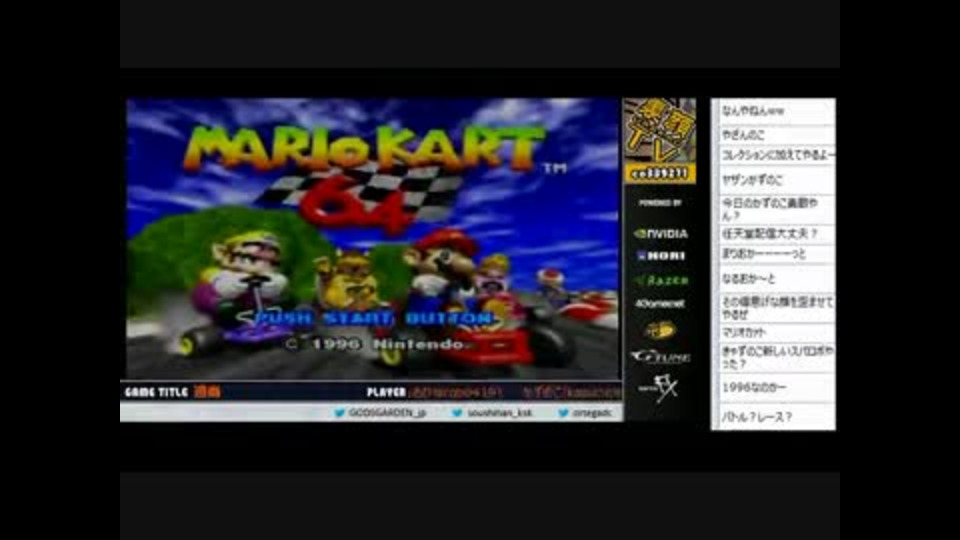Select the two-line comment ending 'った？'

pyautogui.click(x=776, y=358)
